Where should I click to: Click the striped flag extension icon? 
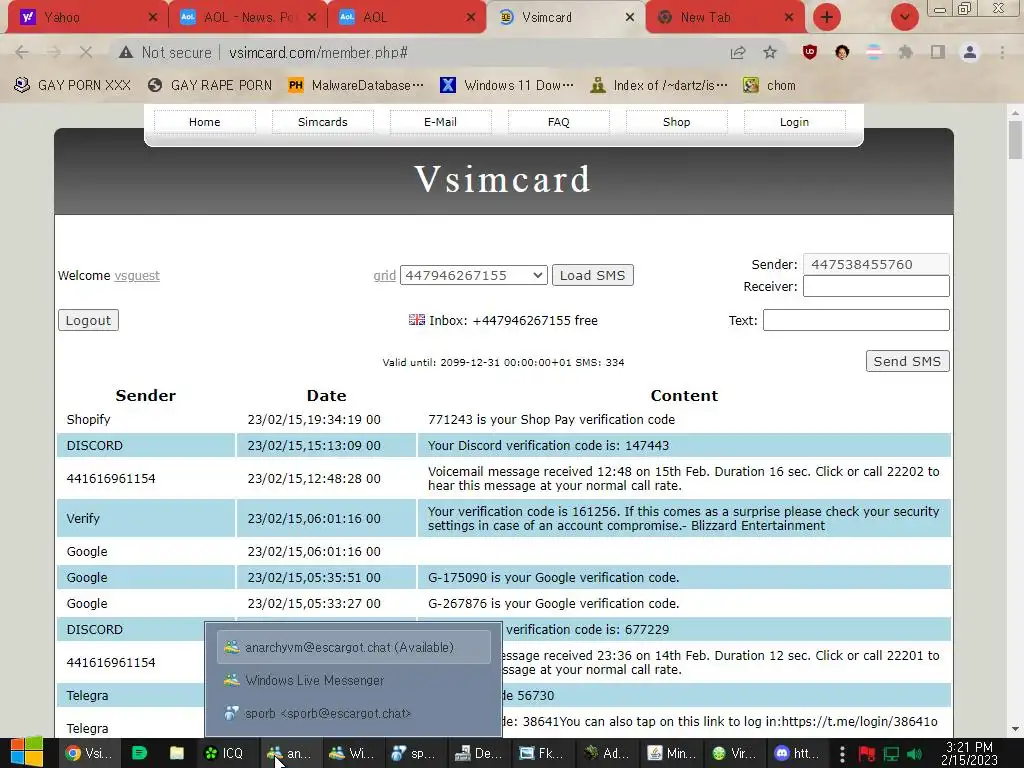(874, 52)
